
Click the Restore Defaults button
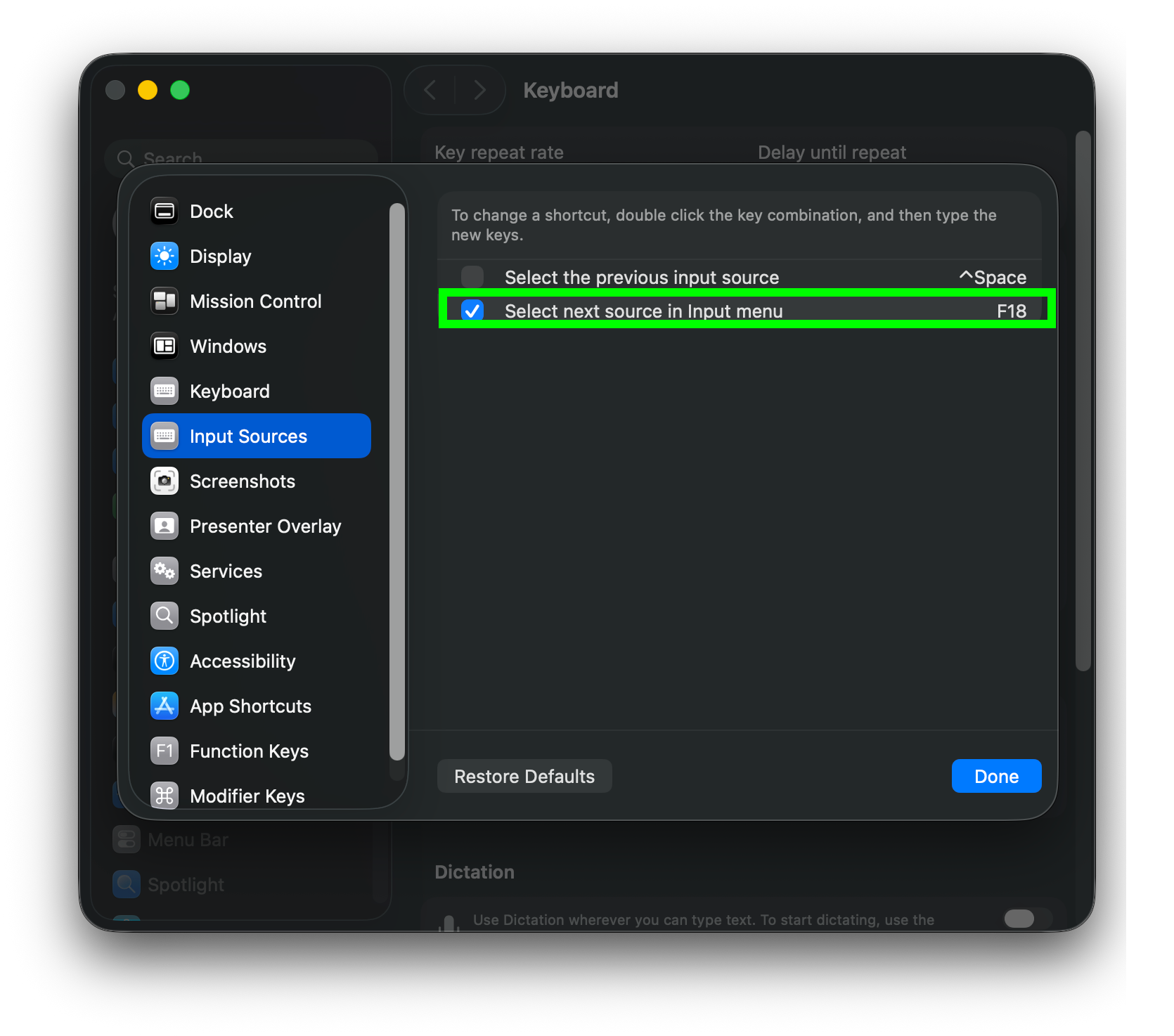tap(524, 777)
